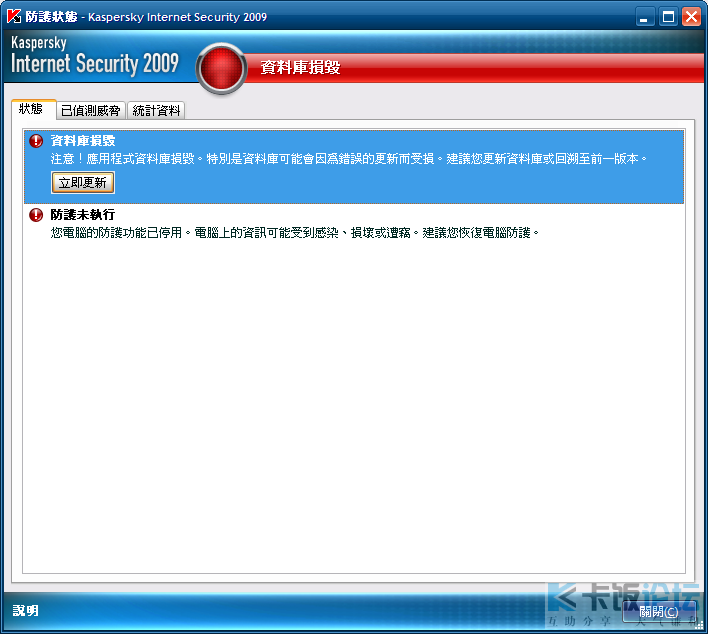Click the 立即更新 button
This screenshot has height=634, width=708.
pyautogui.click(x=83, y=182)
